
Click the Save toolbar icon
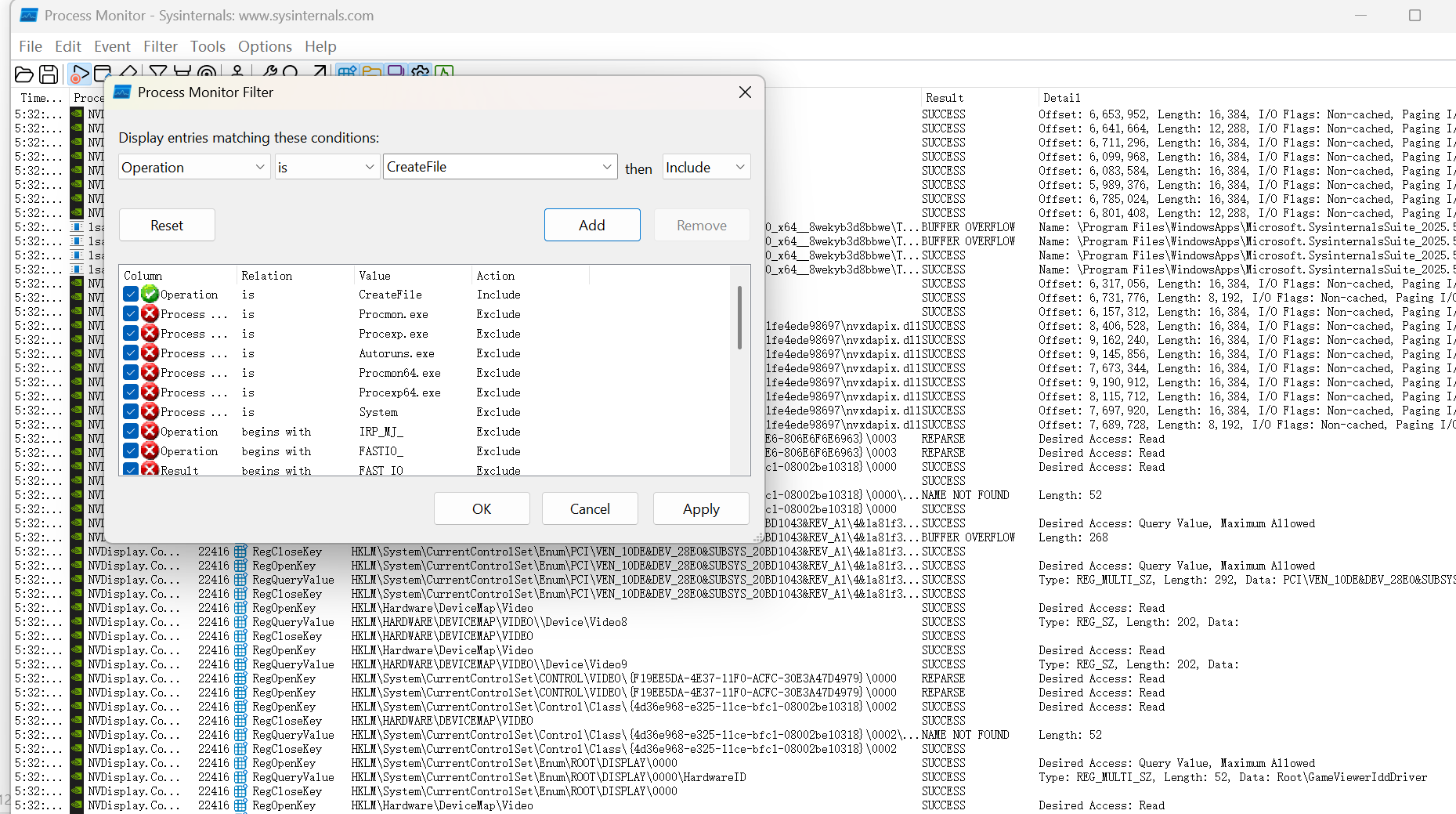click(49, 74)
